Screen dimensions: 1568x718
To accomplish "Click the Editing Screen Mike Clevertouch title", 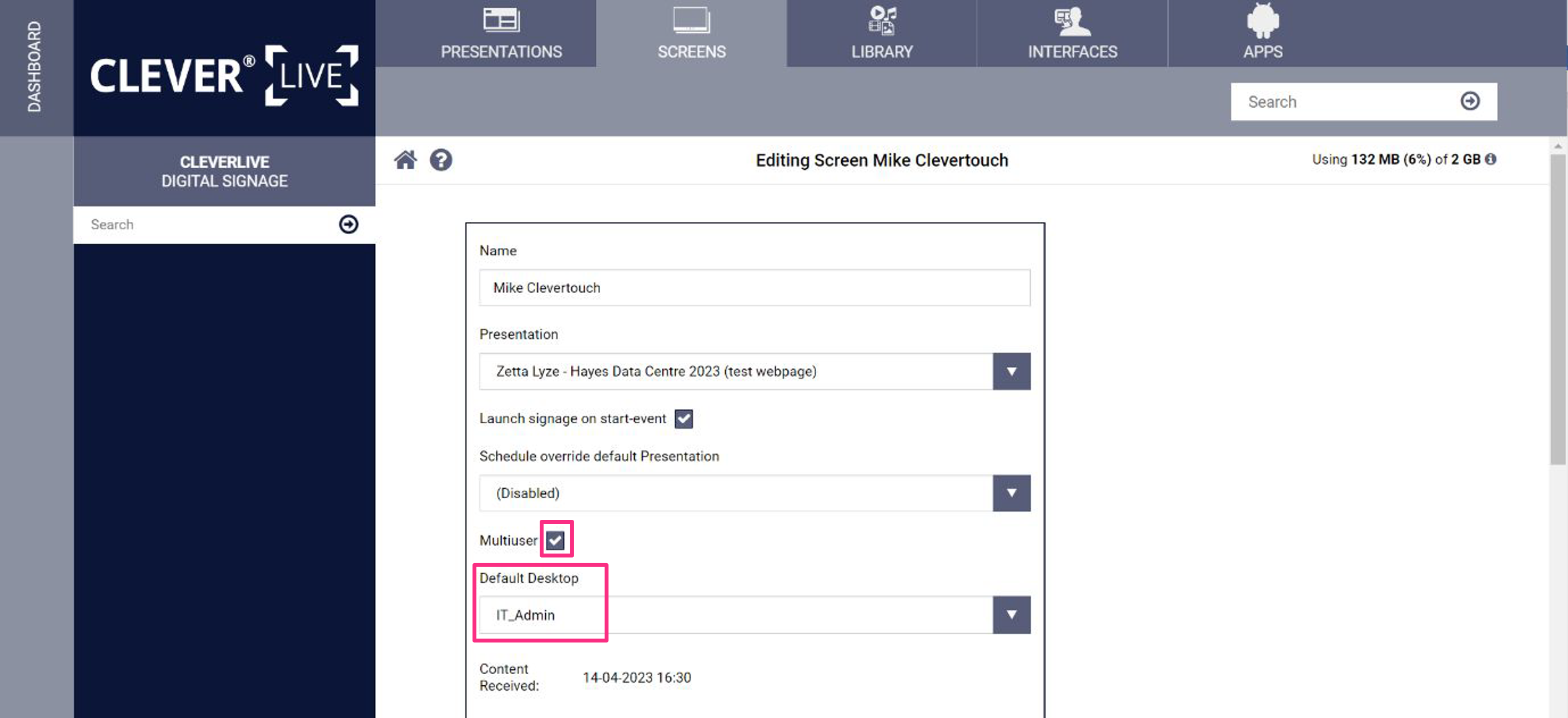I will click(x=881, y=160).
